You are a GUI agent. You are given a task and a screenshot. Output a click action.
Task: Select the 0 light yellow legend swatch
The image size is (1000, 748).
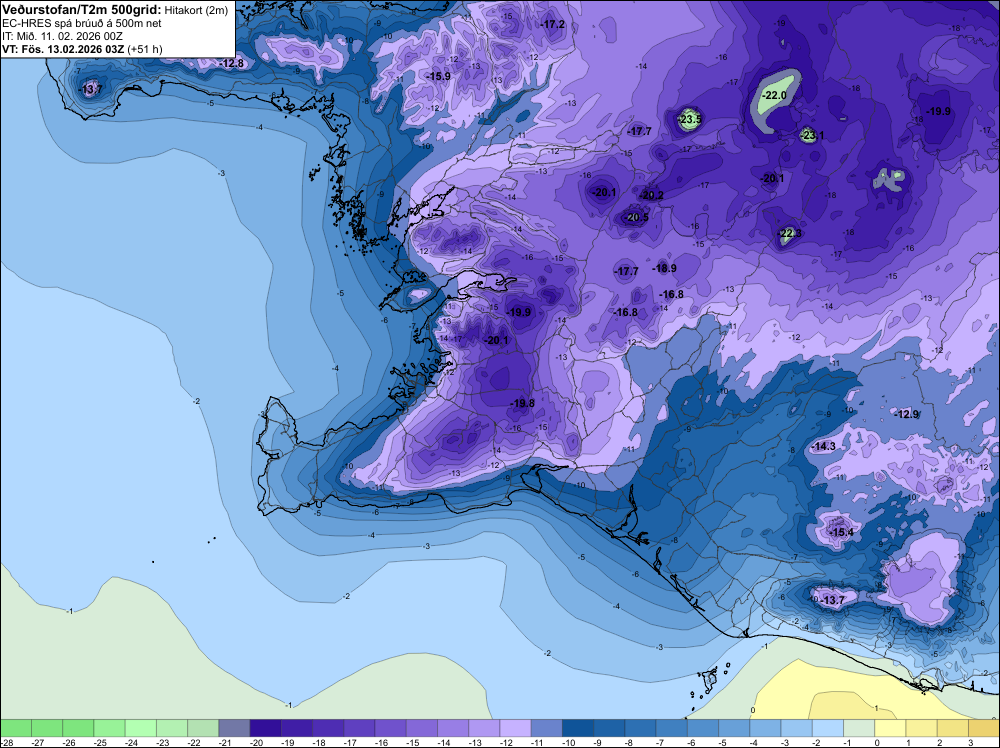pyautogui.click(x=890, y=728)
